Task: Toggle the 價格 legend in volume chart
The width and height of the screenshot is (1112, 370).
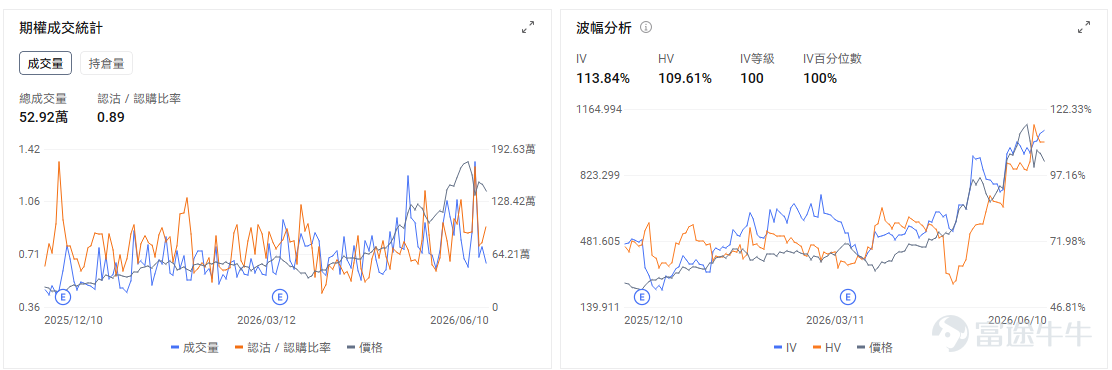Action: click(x=365, y=347)
